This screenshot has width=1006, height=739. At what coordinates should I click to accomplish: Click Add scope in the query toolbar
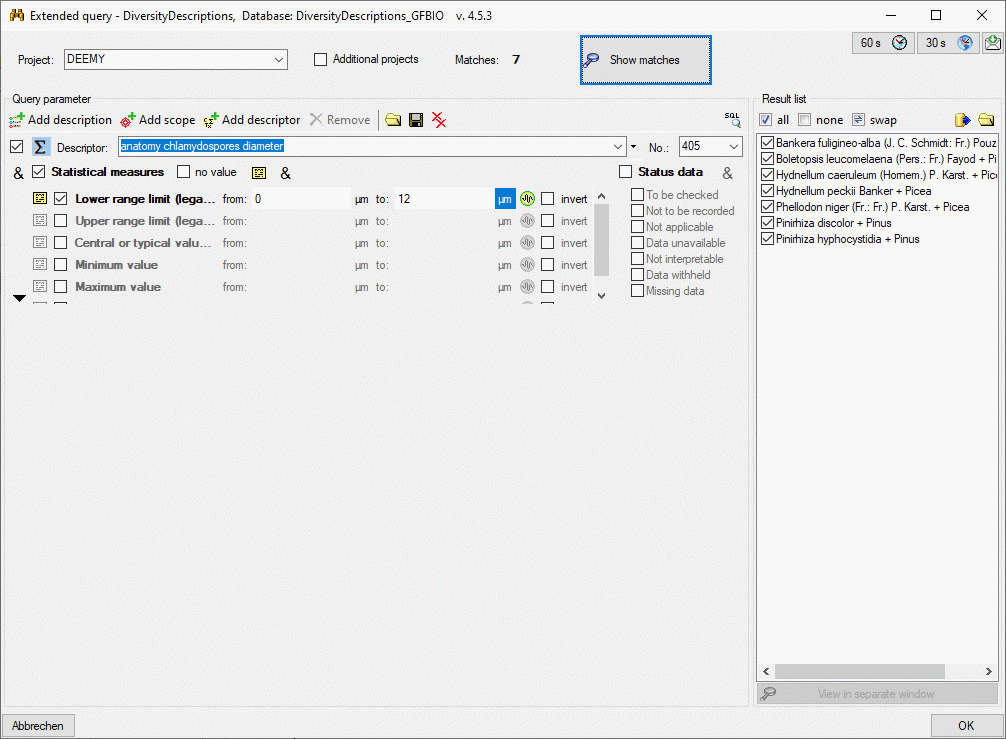click(158, 120)
